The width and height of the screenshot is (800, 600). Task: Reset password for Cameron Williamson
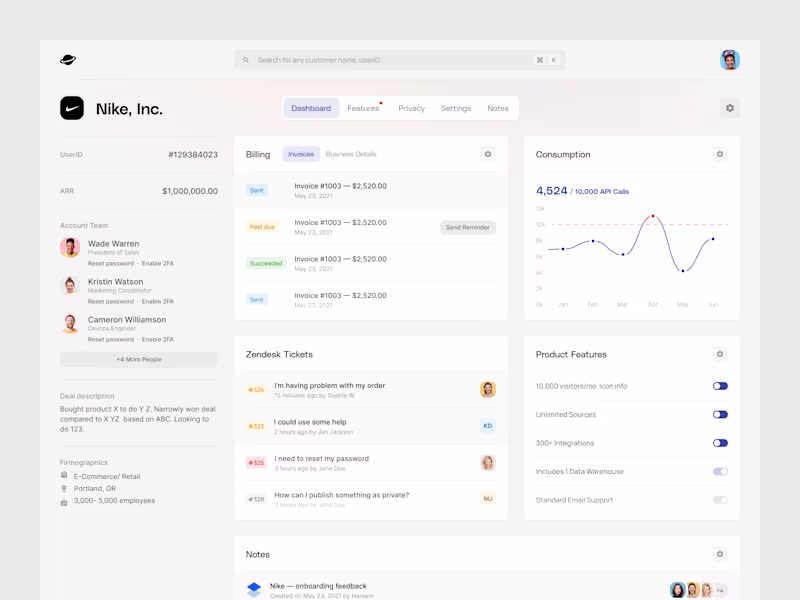[x=111, y=339]
